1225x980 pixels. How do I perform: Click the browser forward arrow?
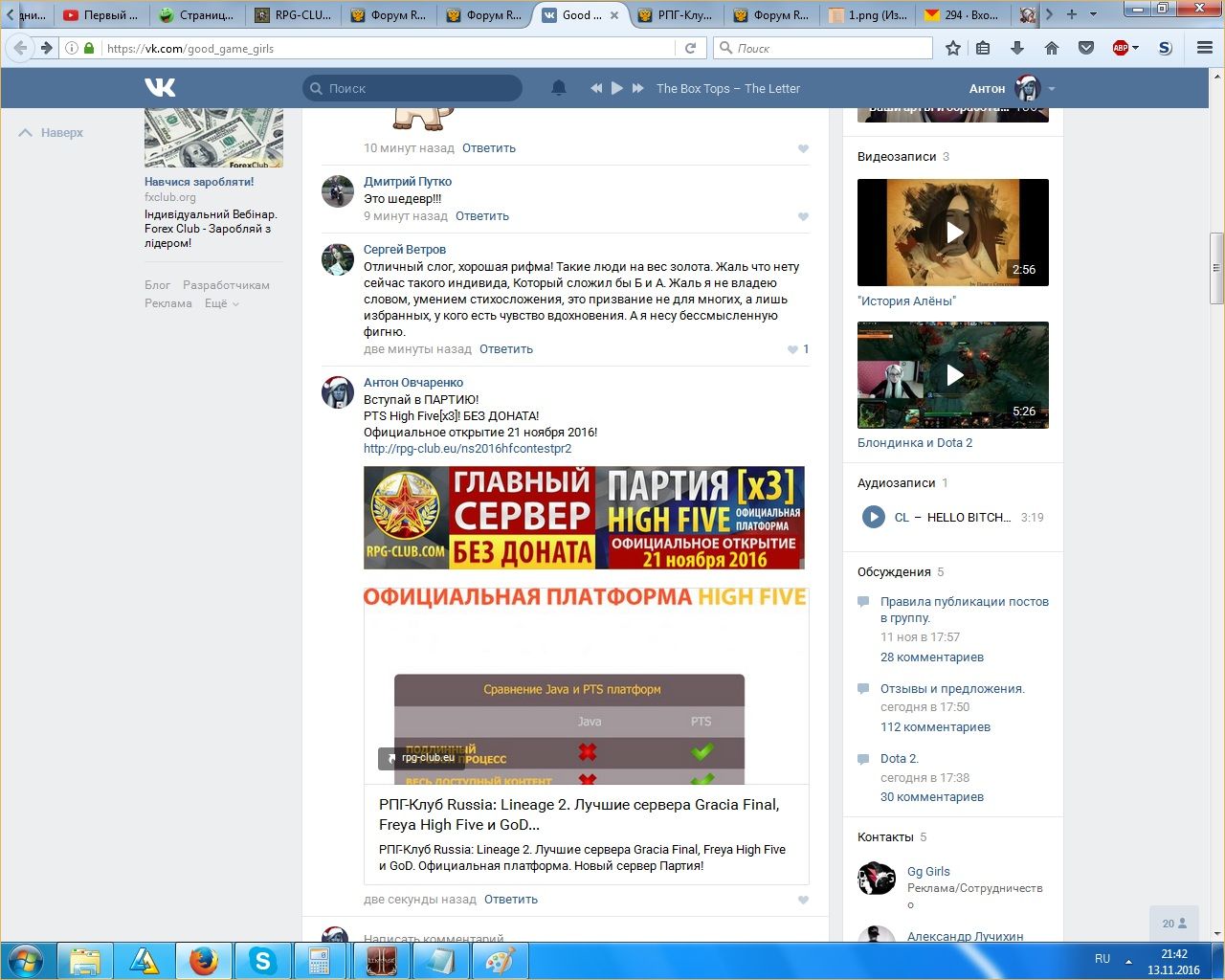click(45, 48)
